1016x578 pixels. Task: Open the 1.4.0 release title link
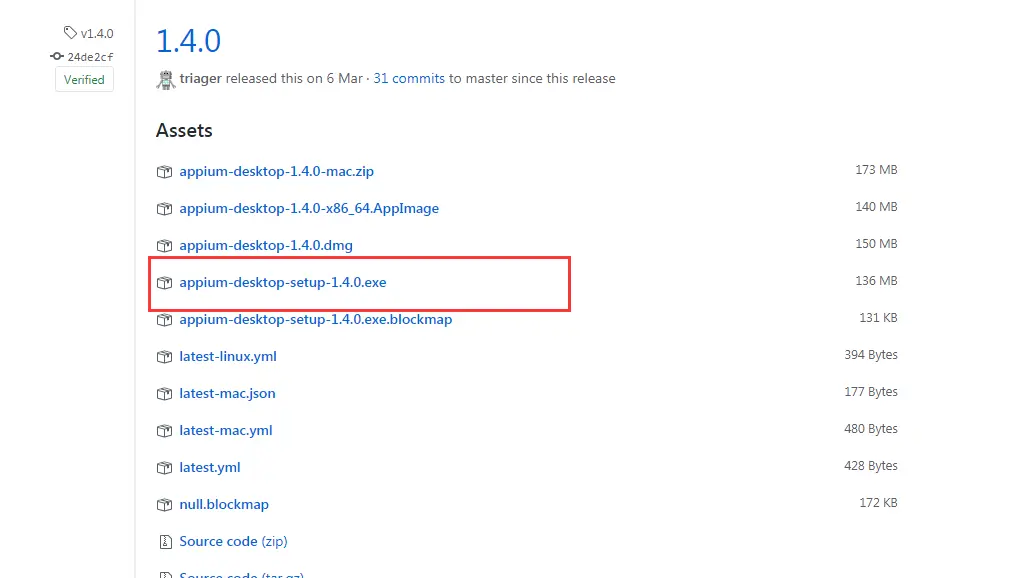click(189, 41)
